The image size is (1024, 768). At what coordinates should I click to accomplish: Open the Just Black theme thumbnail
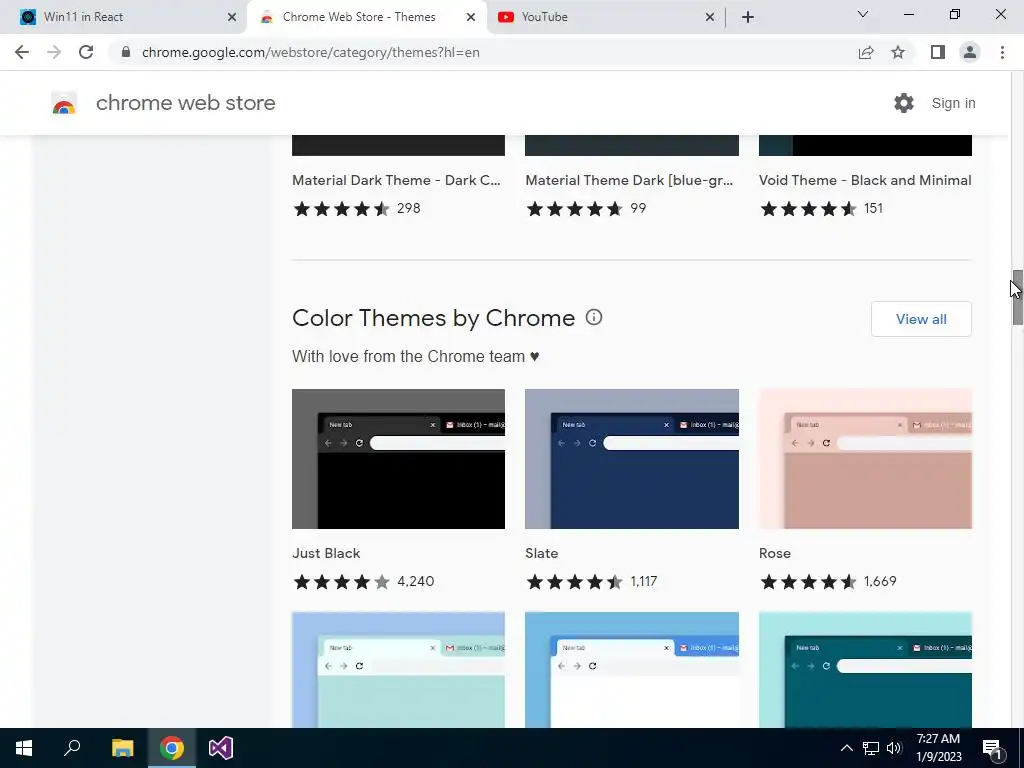tap(398, 459)
